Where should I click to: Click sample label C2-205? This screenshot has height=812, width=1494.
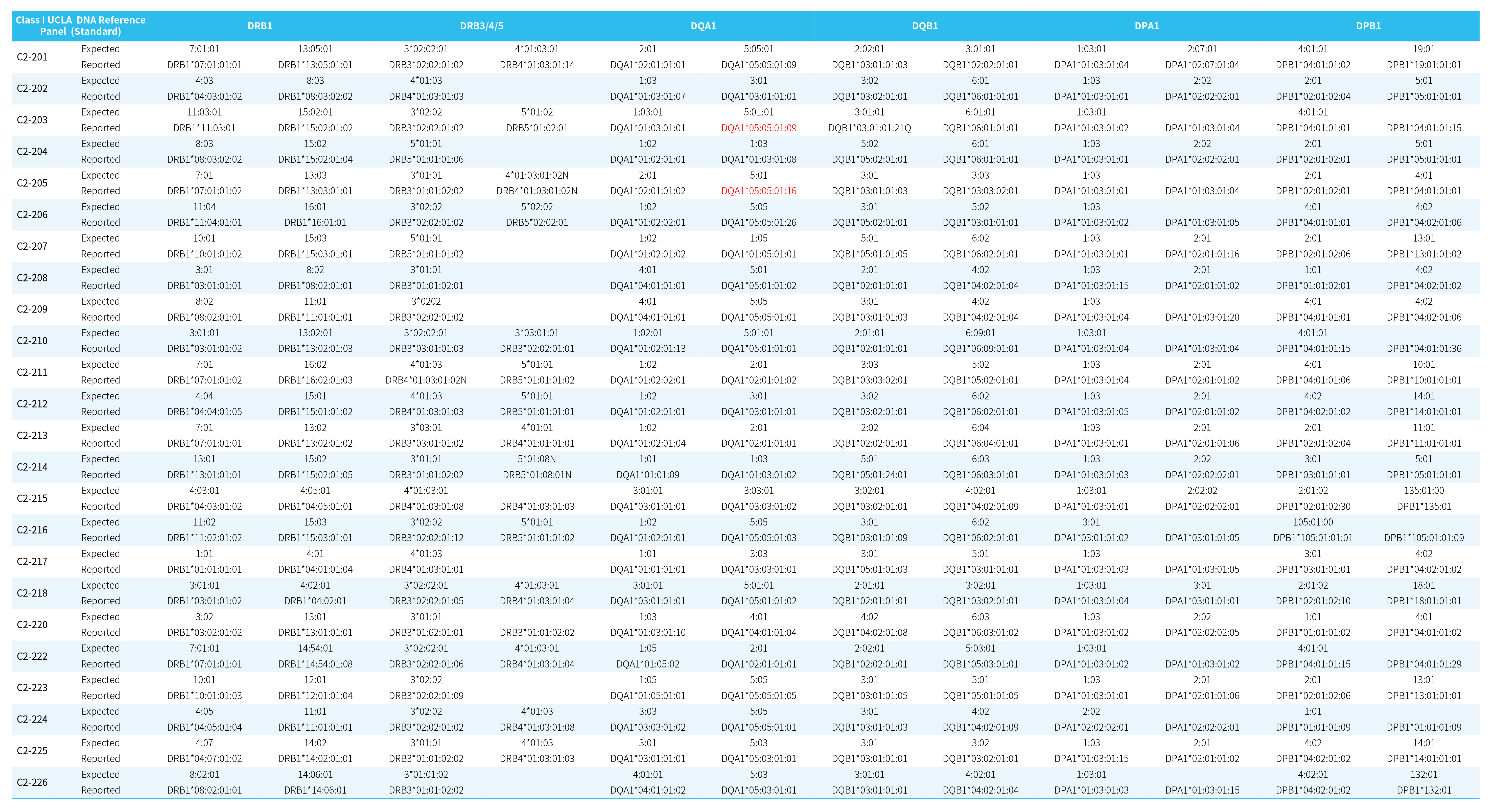click(x=32, y=183)
